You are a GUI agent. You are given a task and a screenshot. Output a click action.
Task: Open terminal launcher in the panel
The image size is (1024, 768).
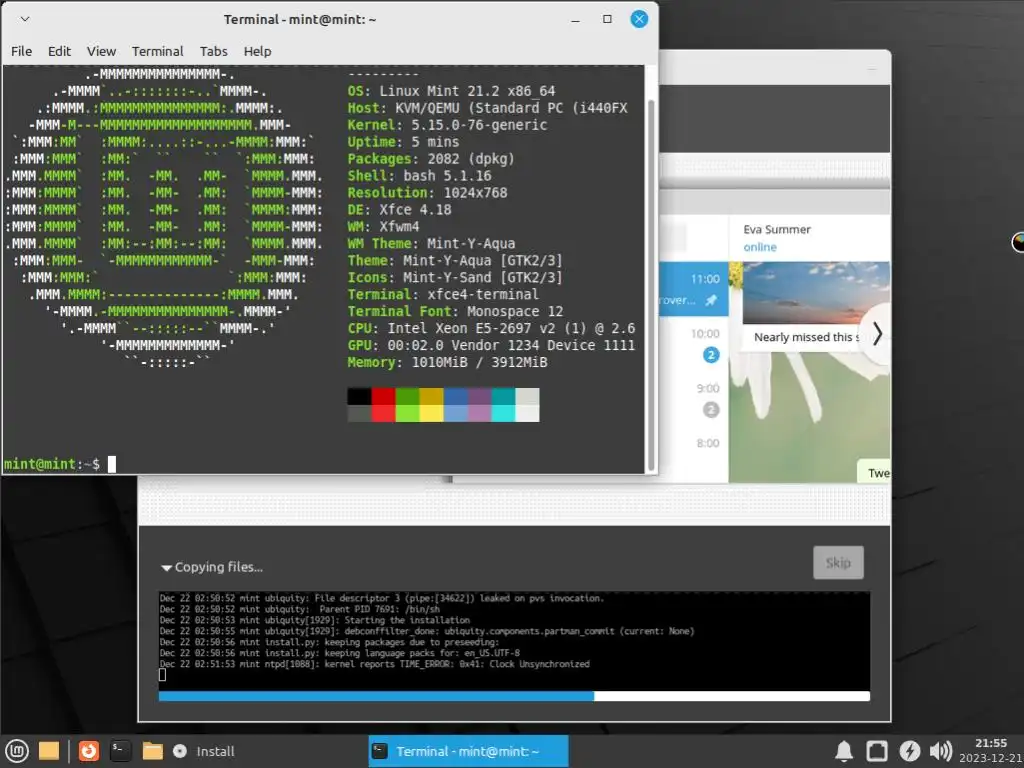120,751
